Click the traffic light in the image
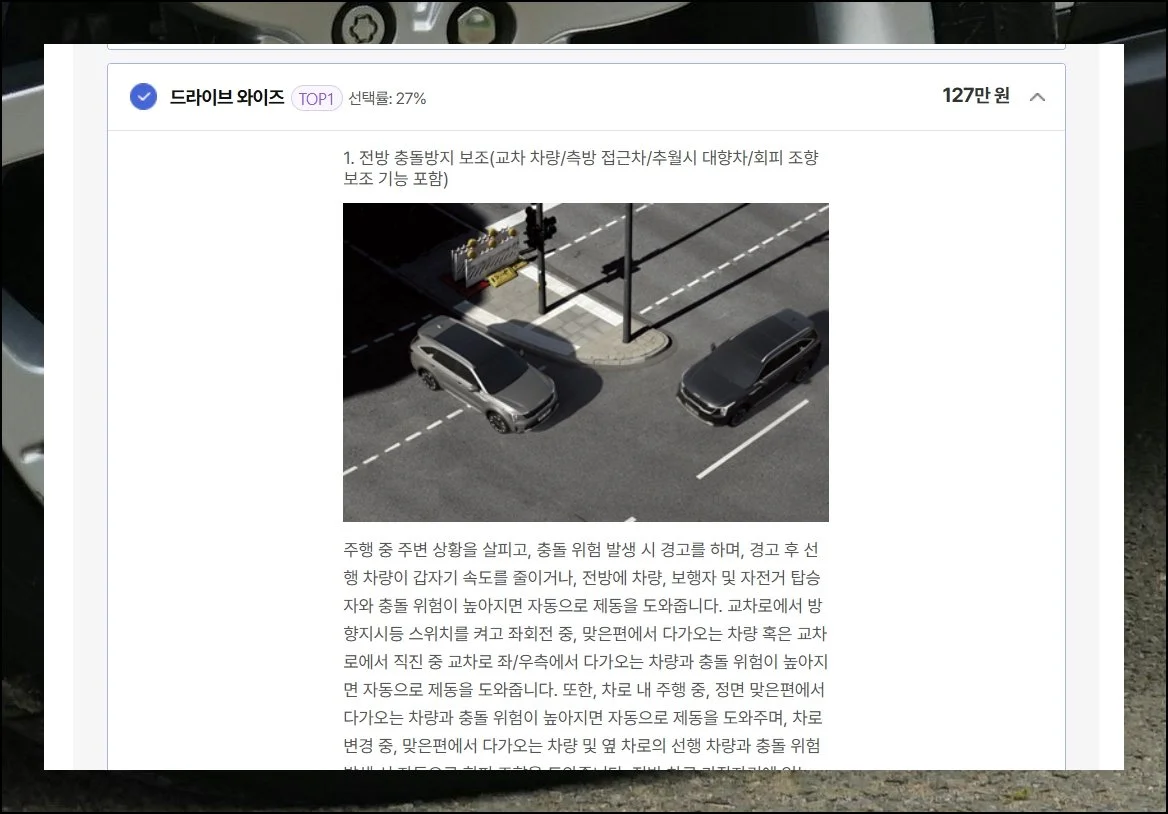The height and width of the screenshot is (814, 1168). 539,230
